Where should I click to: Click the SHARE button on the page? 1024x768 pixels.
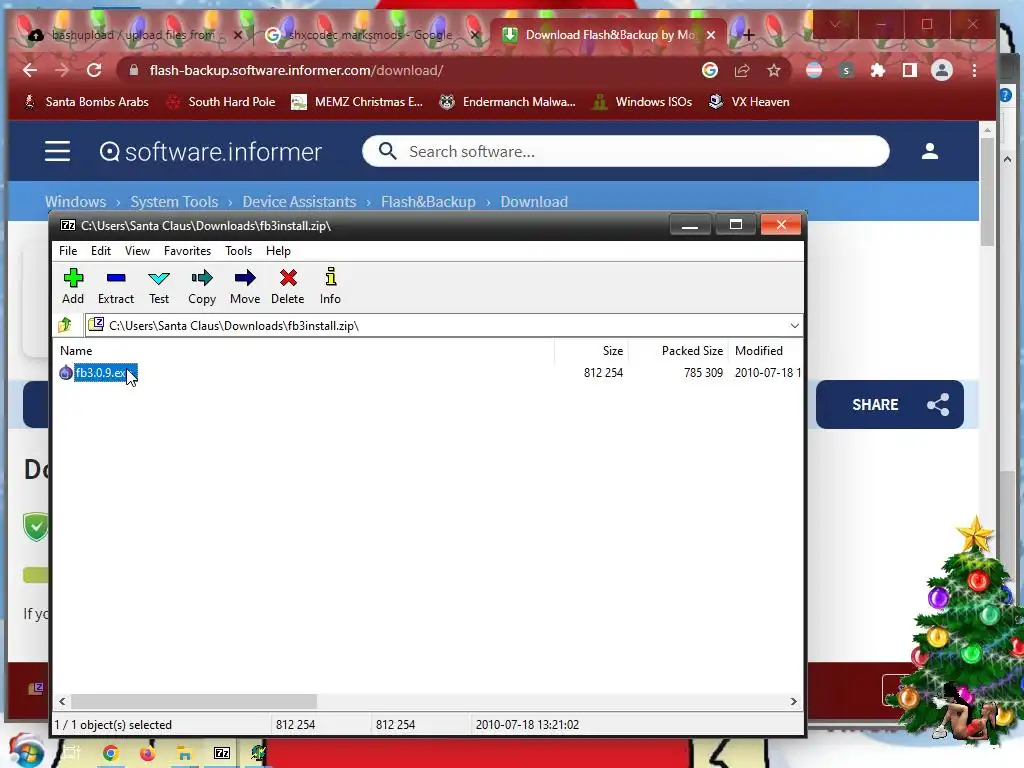click(x=889, y=404)
